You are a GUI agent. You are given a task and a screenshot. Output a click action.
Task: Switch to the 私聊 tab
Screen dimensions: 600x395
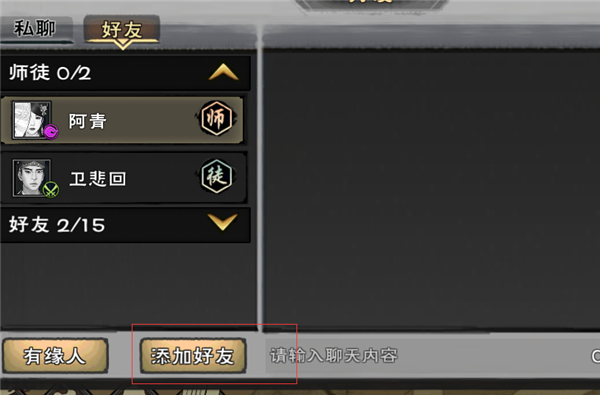click(35, 28)
